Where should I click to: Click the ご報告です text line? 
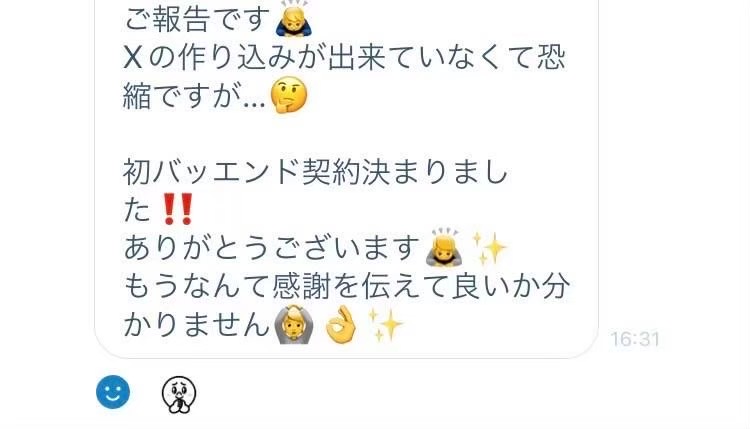click(x=197, y=20)
